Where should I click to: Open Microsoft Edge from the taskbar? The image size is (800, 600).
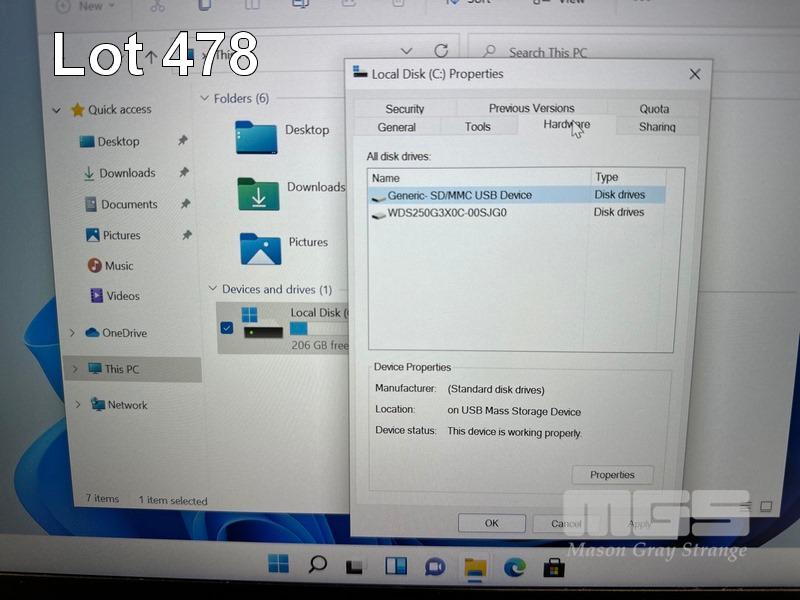[x=514, y=567]
